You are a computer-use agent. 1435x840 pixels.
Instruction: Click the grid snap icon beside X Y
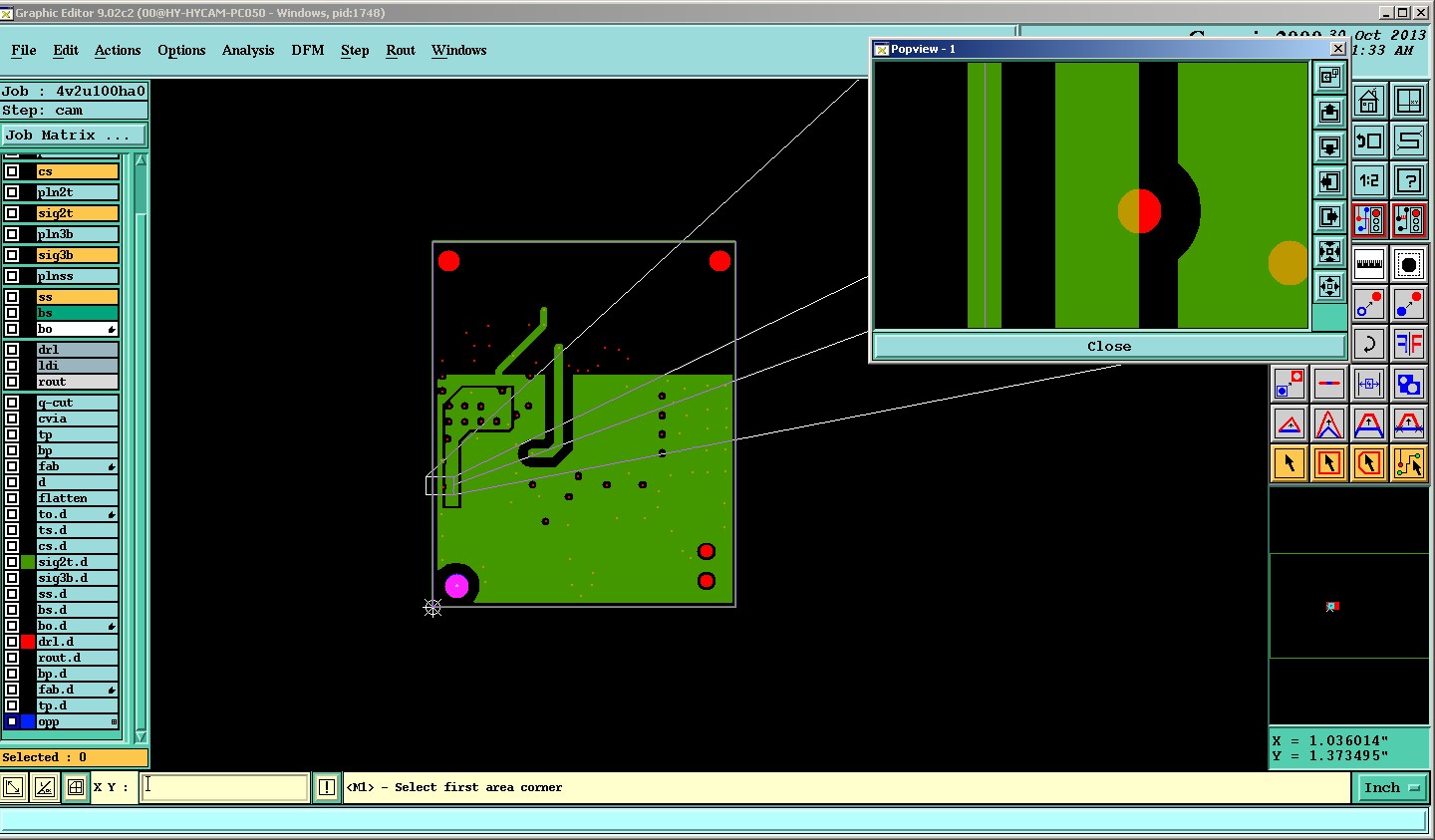76,787
